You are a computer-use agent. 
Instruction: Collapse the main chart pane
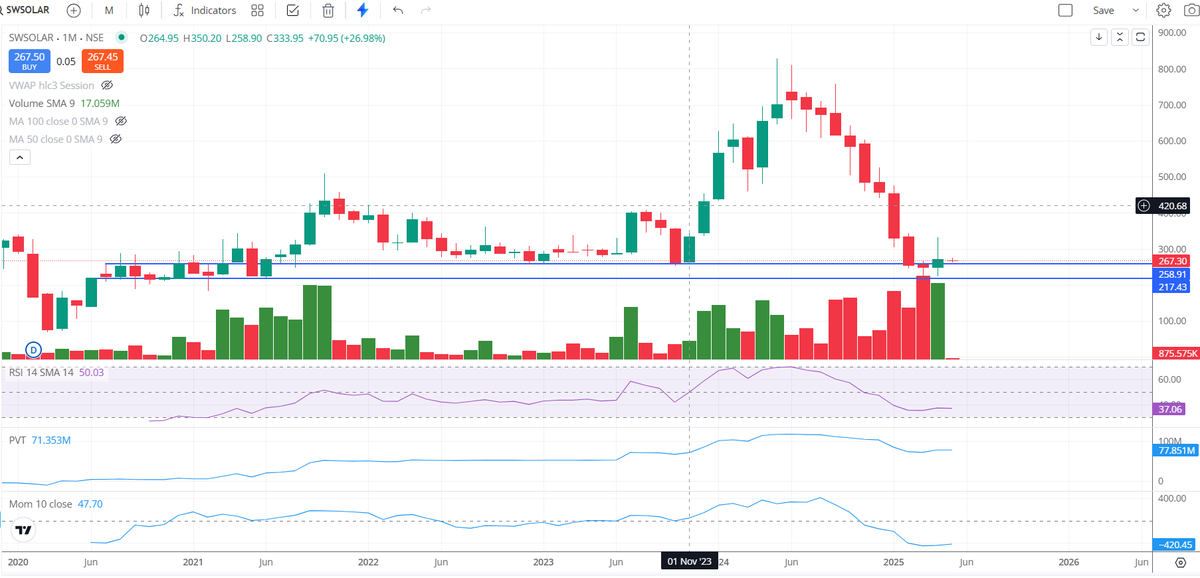(x=1119, y=38)
